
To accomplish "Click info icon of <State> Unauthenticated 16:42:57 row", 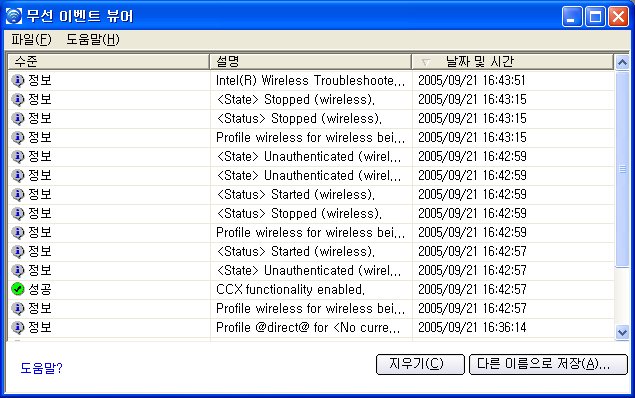I will tap(18, 270).
